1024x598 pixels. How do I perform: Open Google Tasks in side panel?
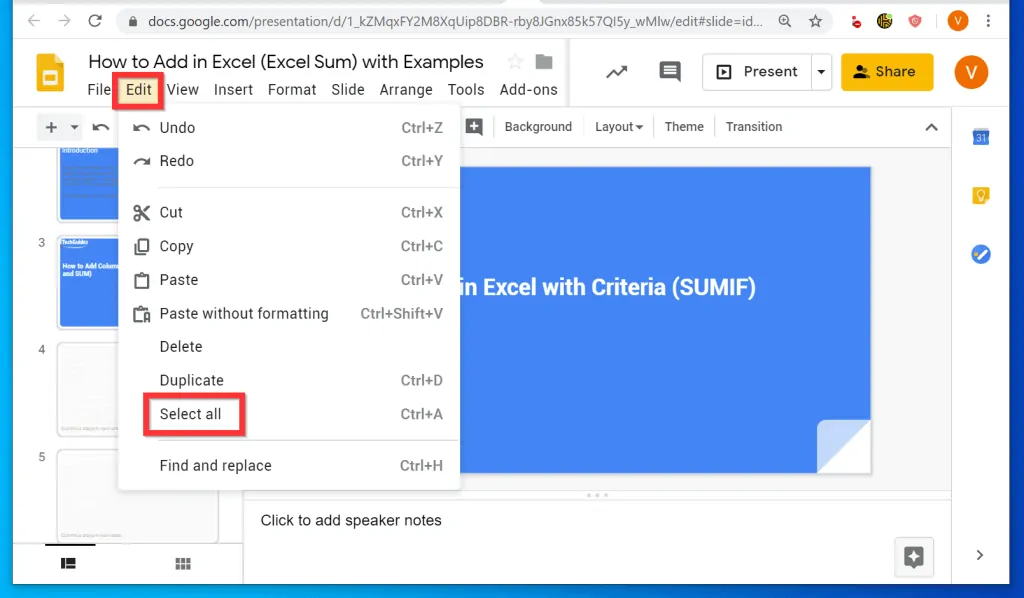click(x=981, y=254)
